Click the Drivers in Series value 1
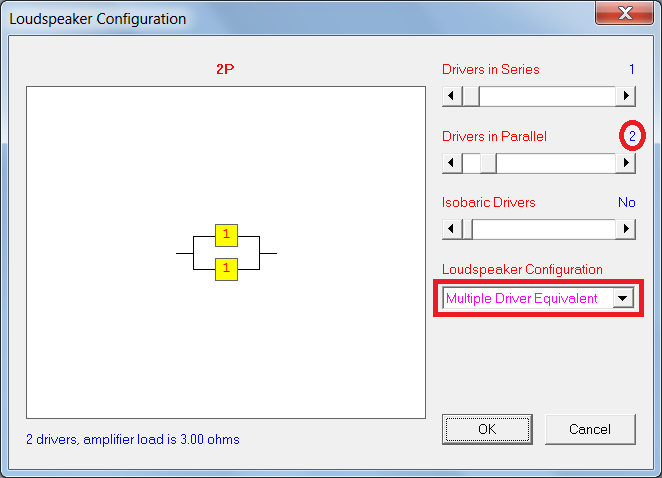This screenshot has height=478, width=662. 632,69
